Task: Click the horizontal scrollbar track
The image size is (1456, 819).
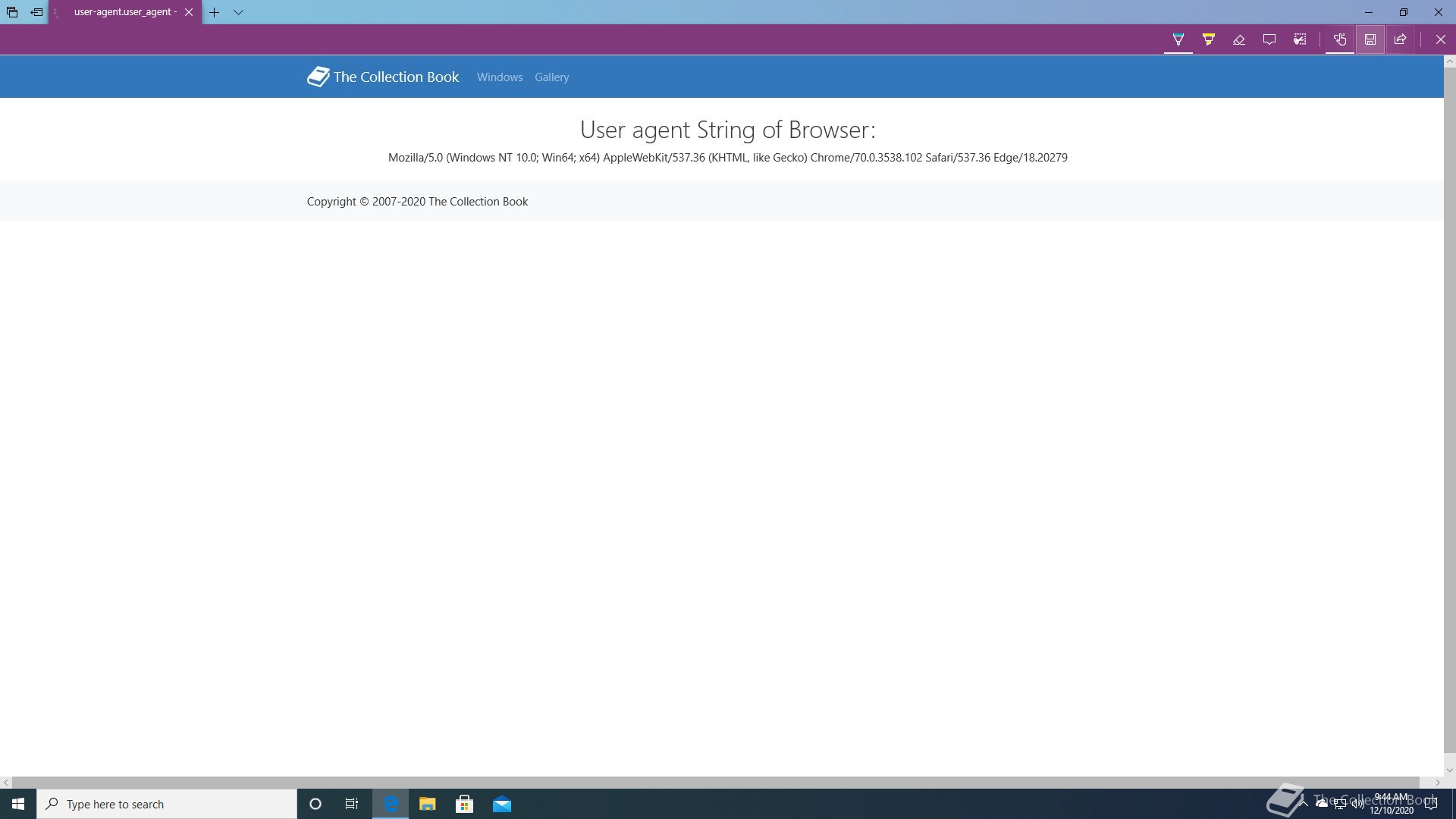Action: 715,782
